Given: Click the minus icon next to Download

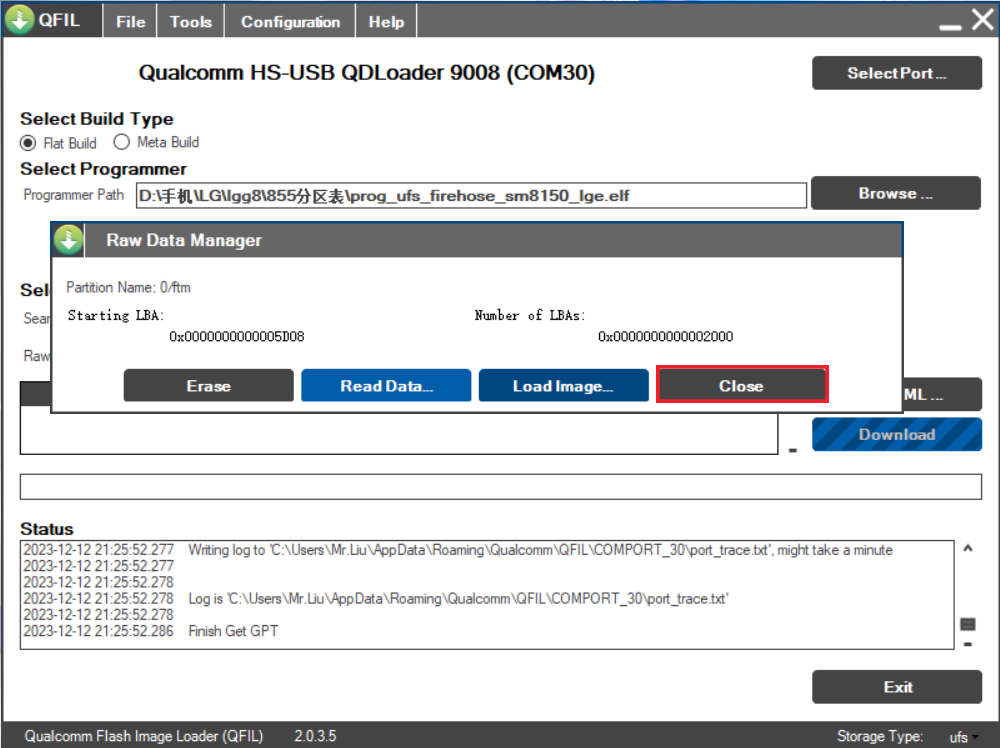Looking at the screenshot, I should 793,451.
